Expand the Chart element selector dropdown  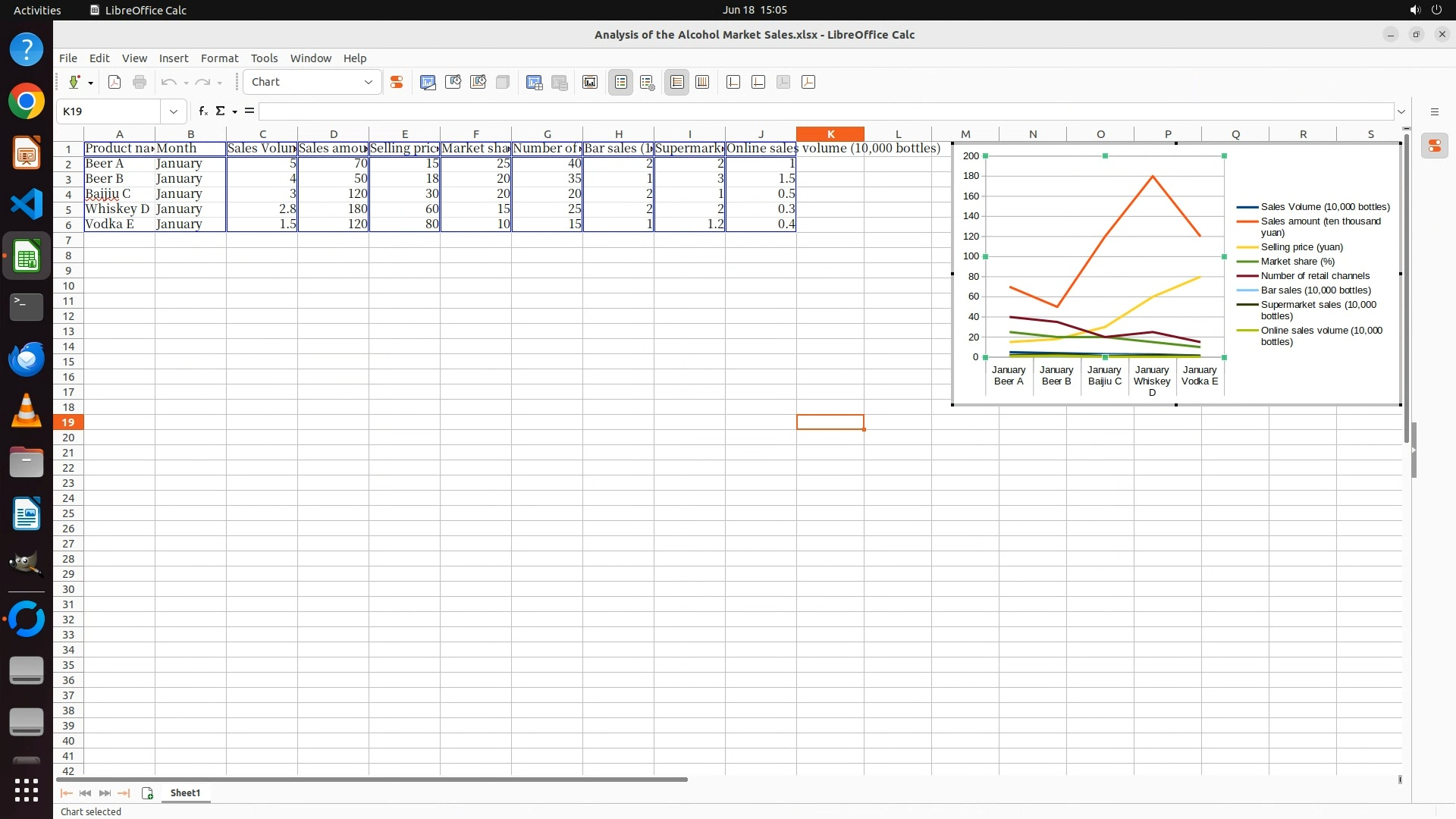coord(369,82)
